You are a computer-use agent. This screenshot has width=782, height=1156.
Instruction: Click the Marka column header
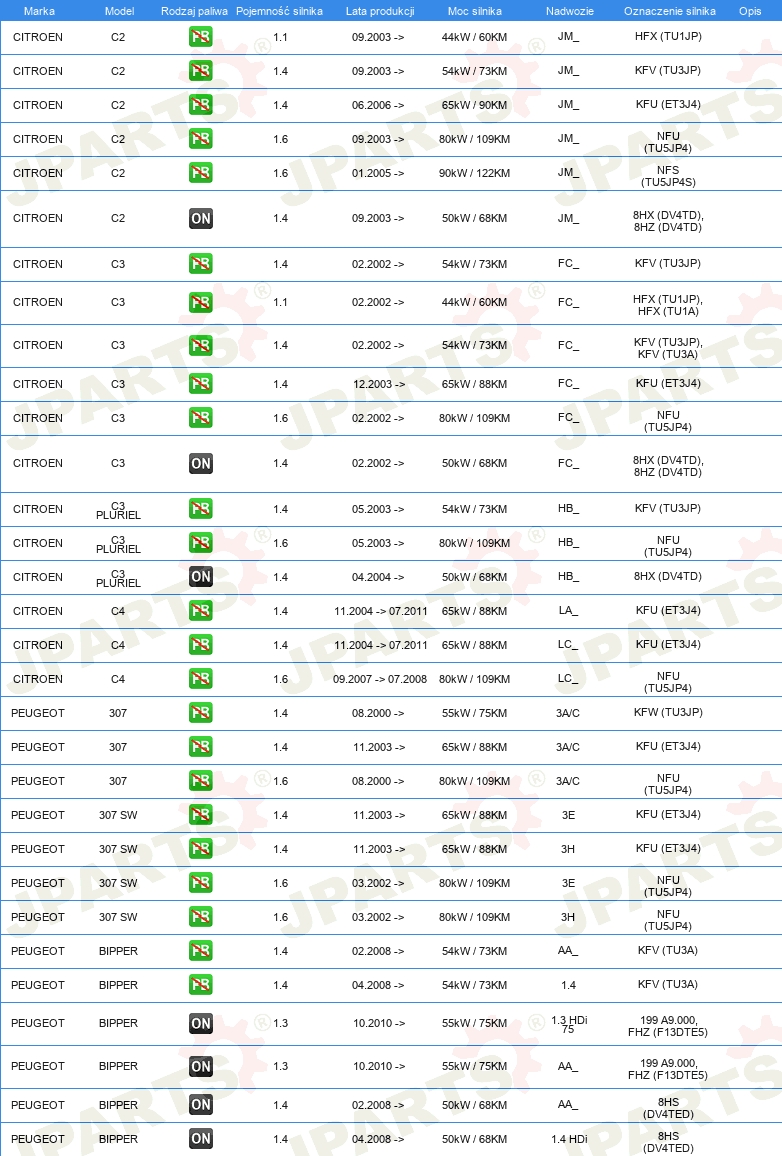tap(39, 11)
